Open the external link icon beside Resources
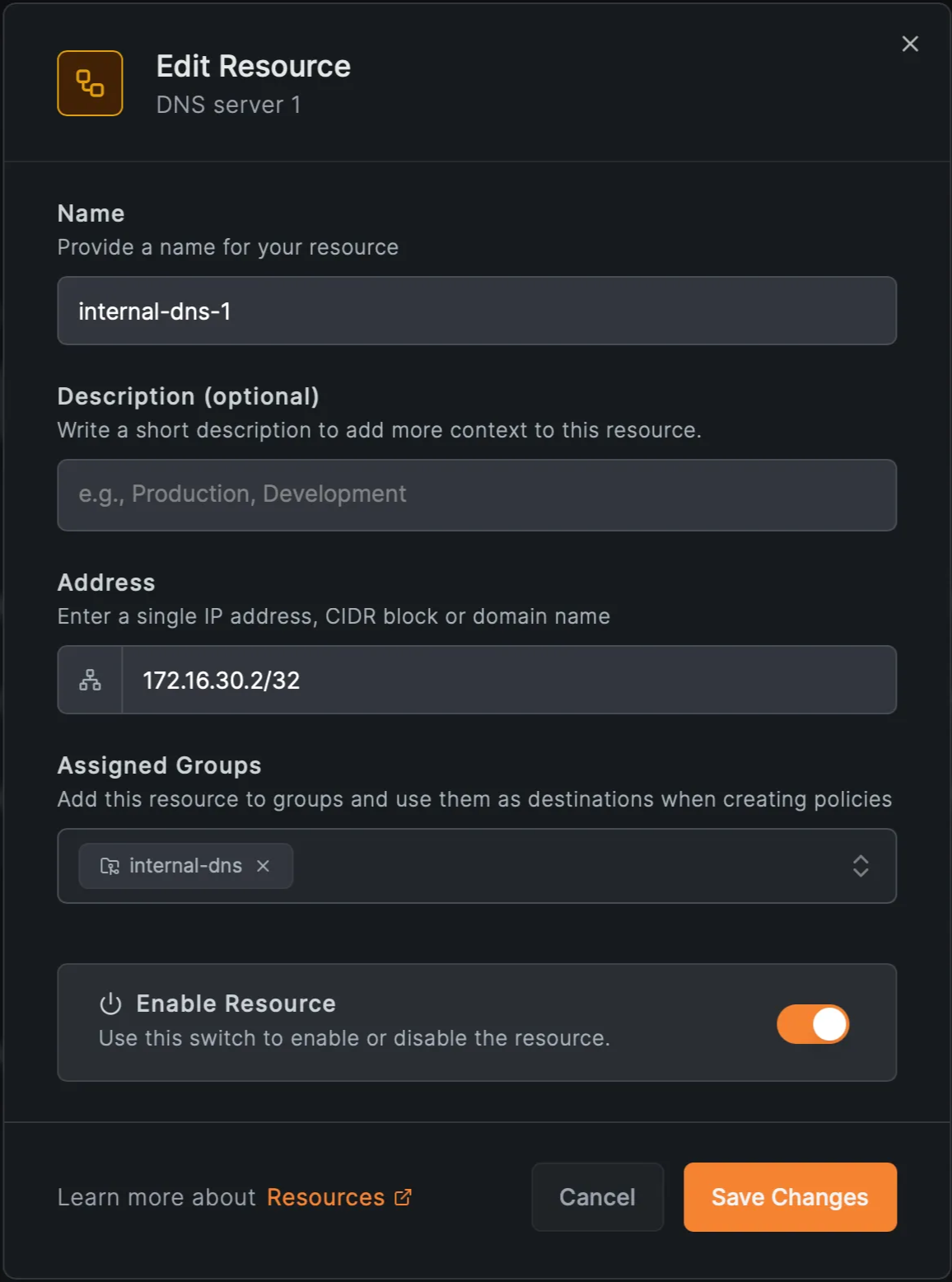This screenshot has height=1282, width=952. coord(403,1197)
